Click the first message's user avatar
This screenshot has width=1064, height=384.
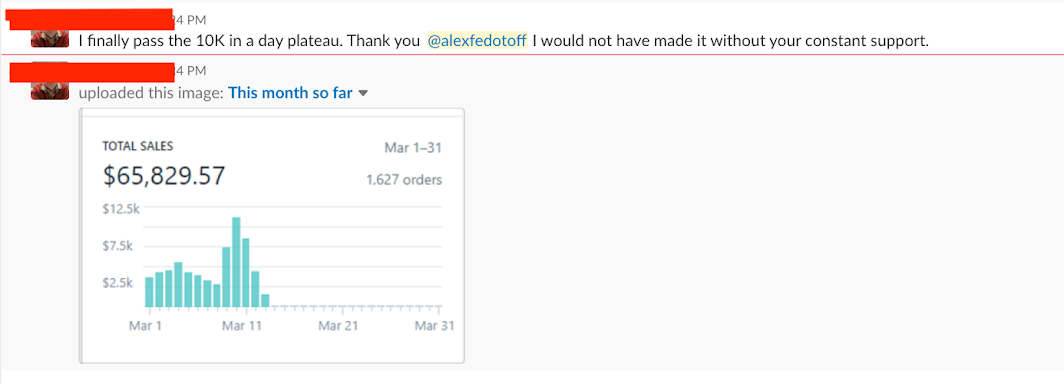50,39
